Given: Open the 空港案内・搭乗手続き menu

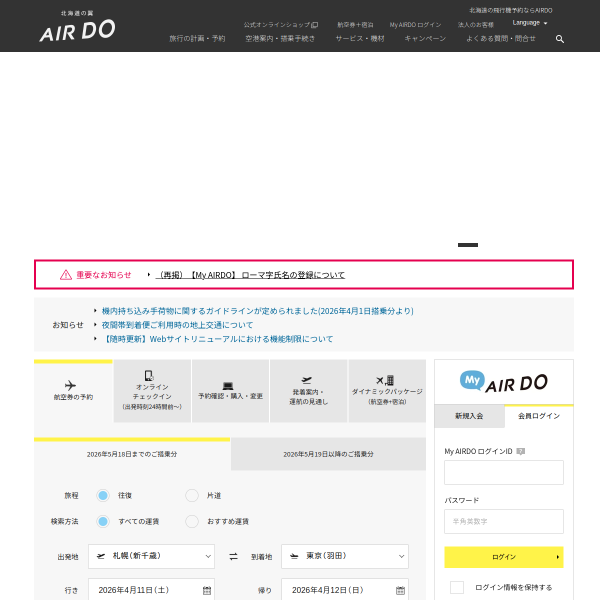Looking at the screenshot, I should click(x=280, y=39).
